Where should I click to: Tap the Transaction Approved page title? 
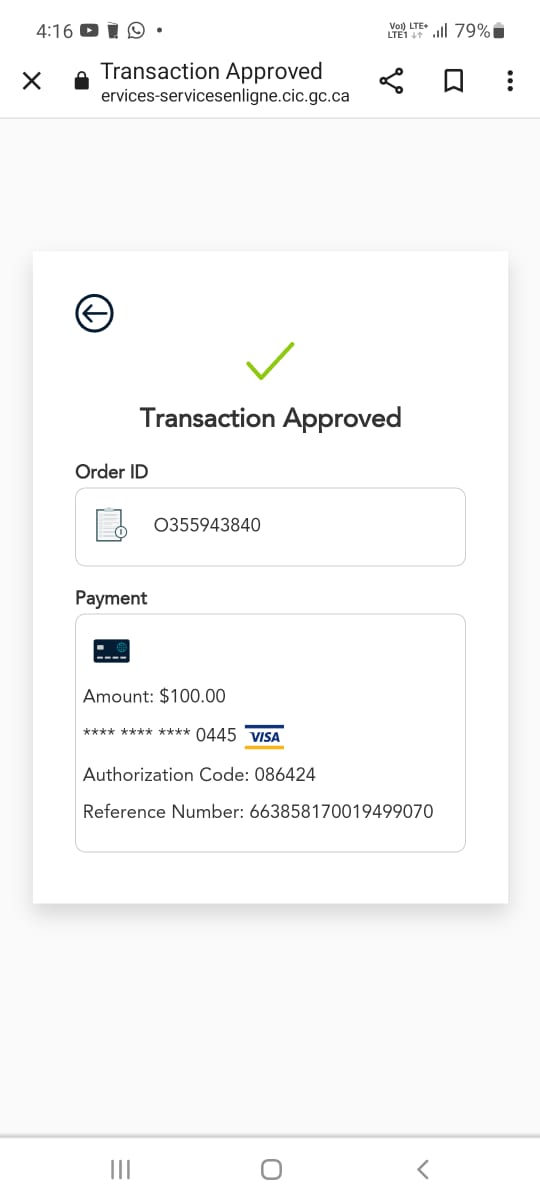click(x=270, y=417)
